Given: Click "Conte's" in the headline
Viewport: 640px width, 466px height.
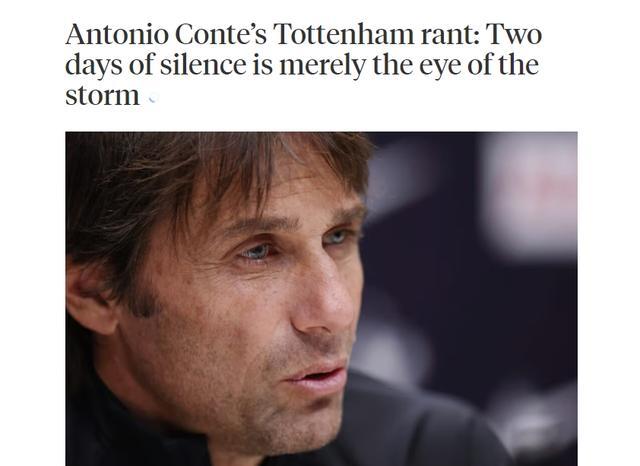Looking at the screenshot, I should click(221, 34).
